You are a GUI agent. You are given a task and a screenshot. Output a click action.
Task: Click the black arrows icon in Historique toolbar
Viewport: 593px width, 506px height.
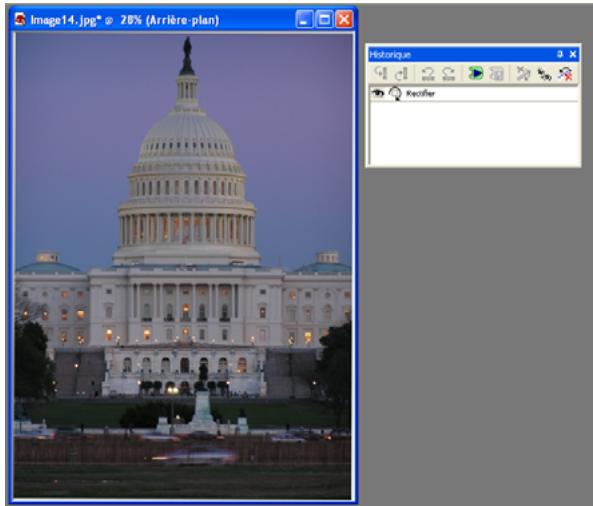544,74
